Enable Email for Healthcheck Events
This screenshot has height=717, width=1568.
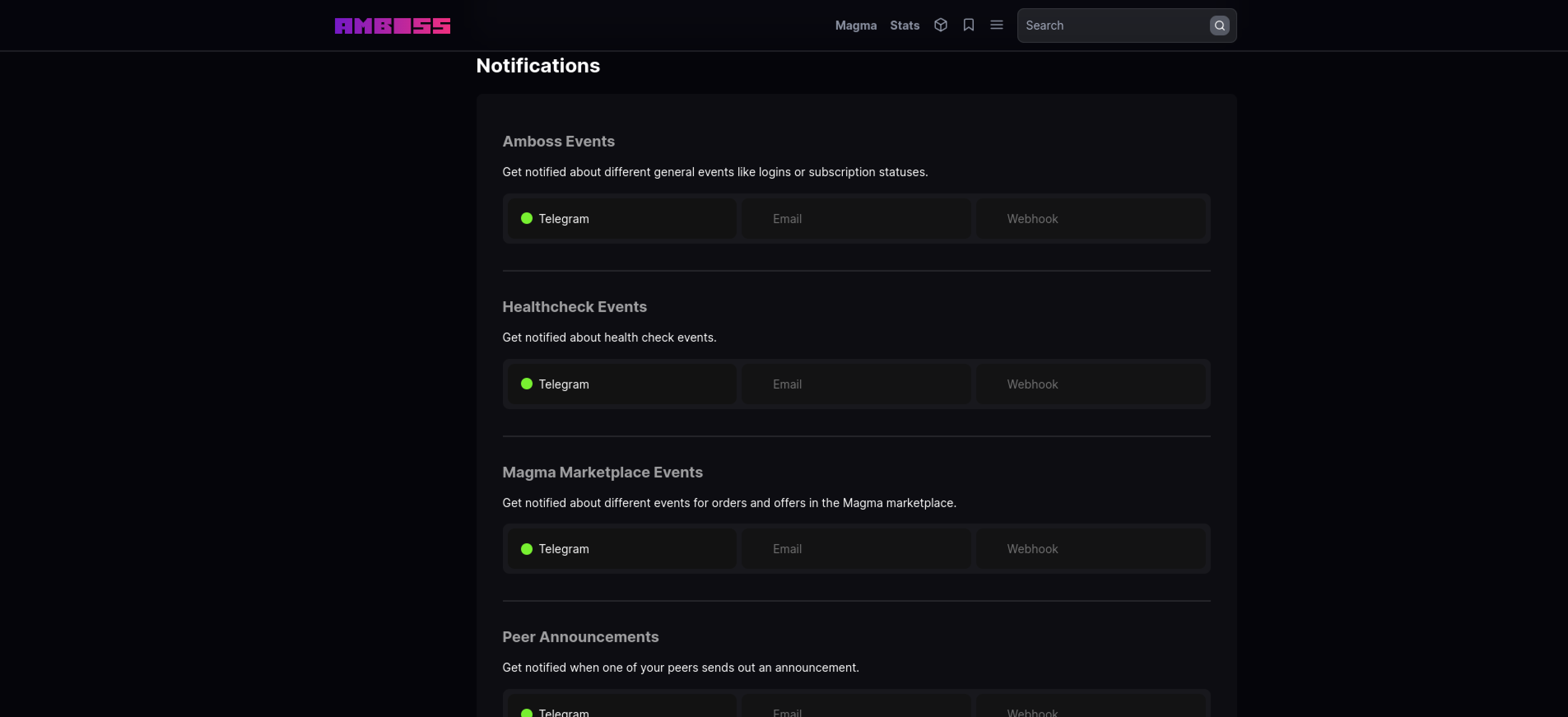(856, 384)
